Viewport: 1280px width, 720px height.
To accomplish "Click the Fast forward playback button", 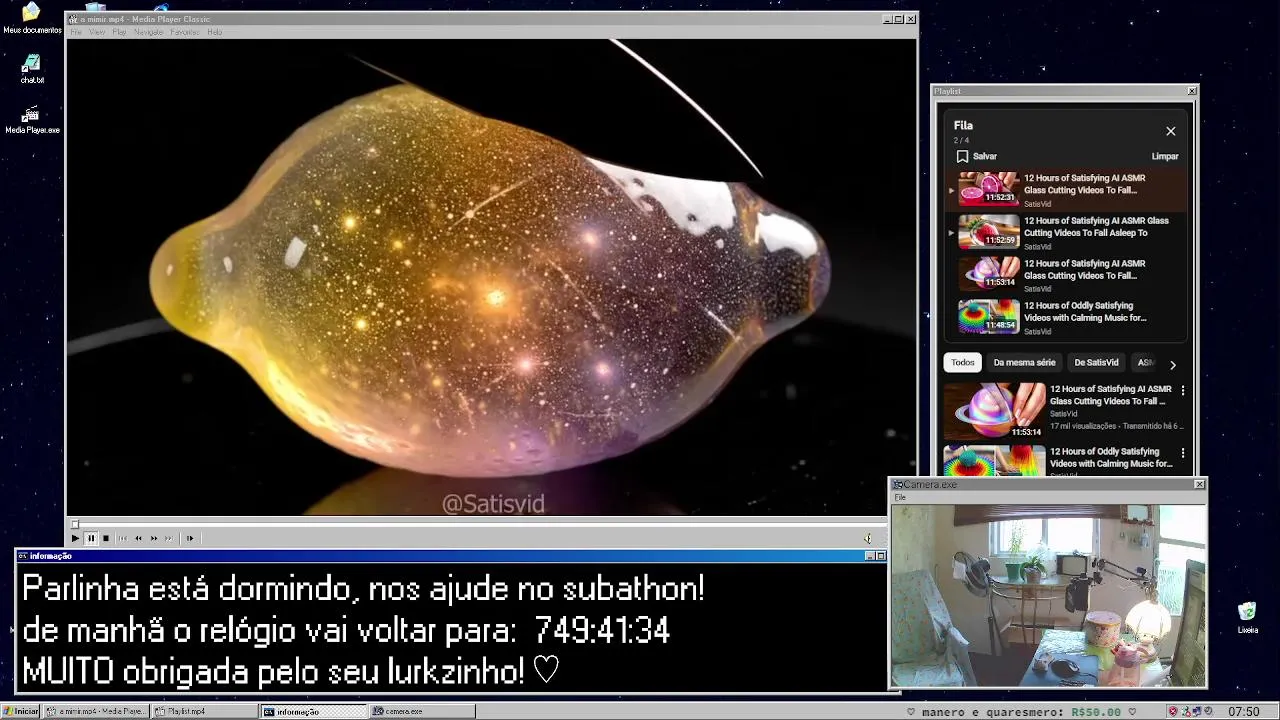I will tap(154, 538).
